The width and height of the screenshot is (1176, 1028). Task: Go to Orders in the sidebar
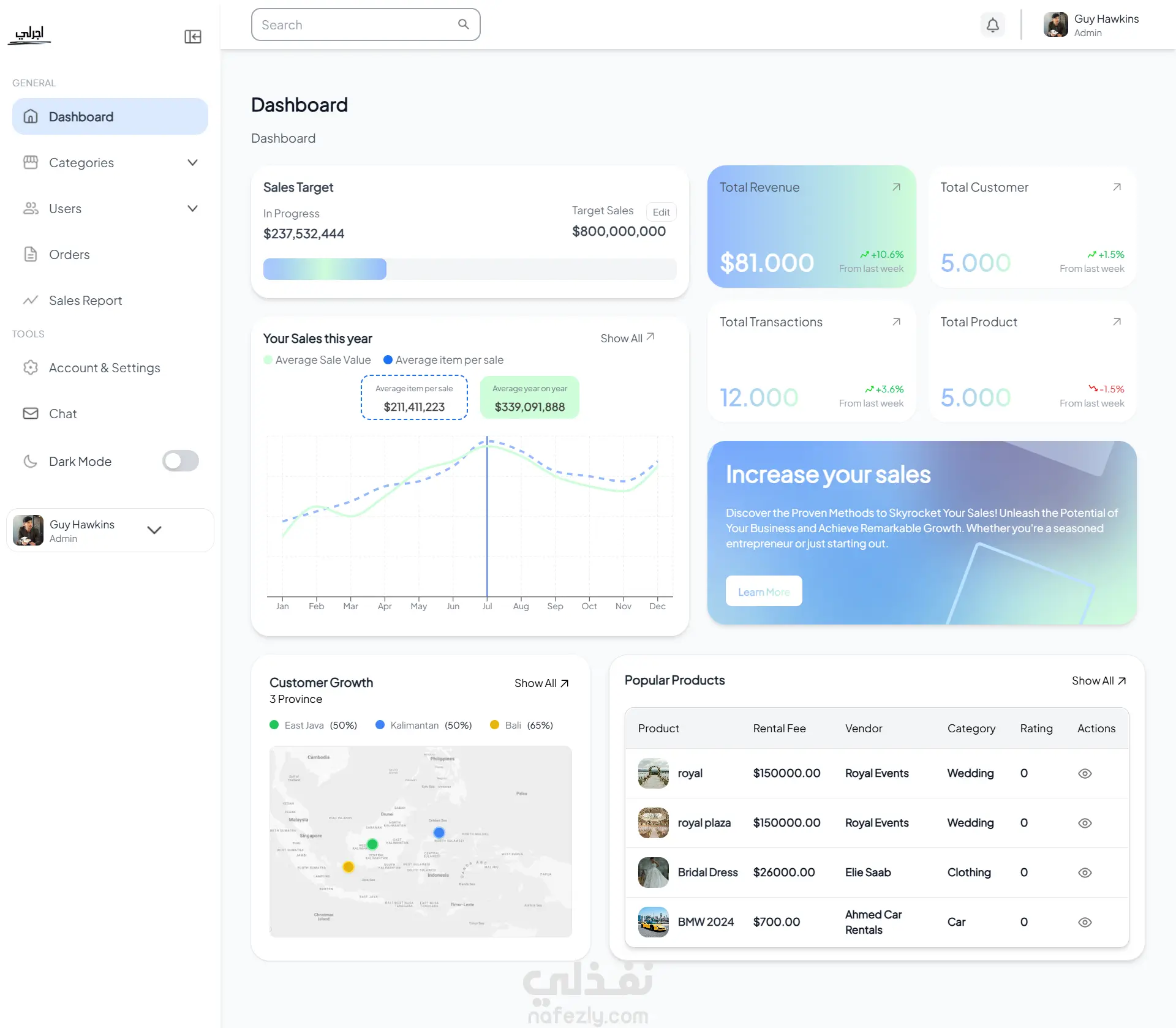click(69, 255)
